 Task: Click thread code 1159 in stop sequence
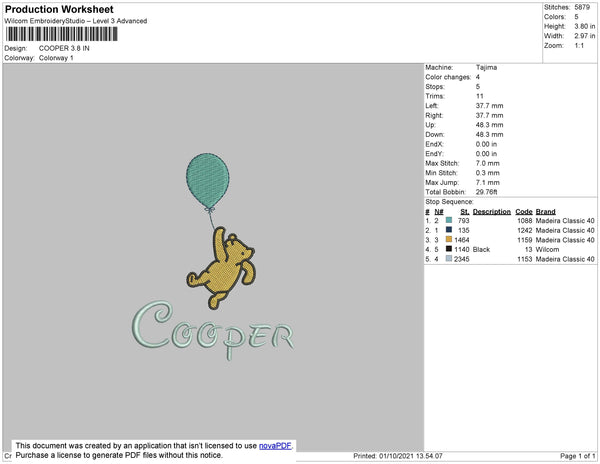(x=525, y=240)
